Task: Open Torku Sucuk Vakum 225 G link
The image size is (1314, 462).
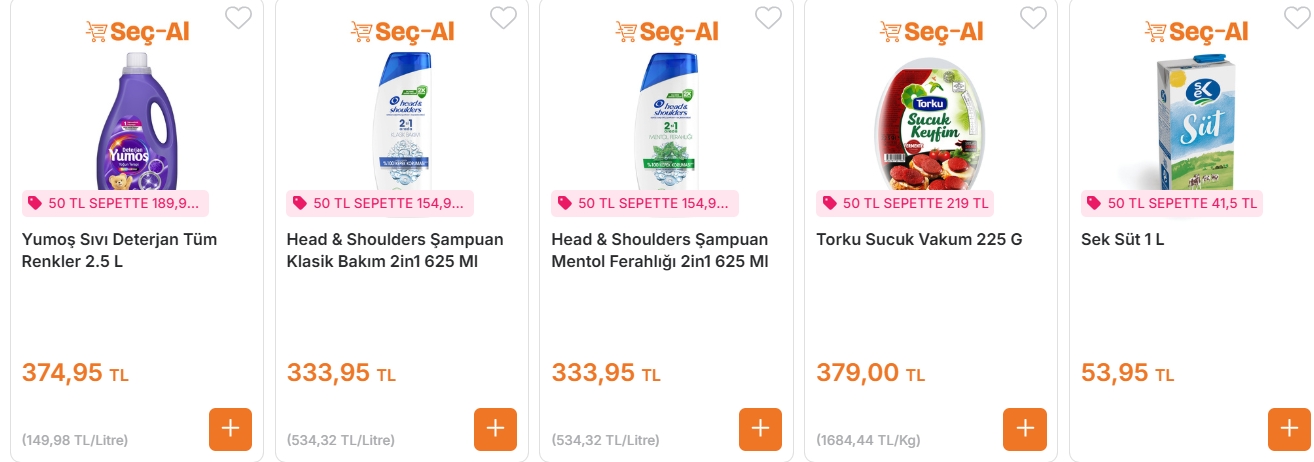Action: click(x=919, y=240)
